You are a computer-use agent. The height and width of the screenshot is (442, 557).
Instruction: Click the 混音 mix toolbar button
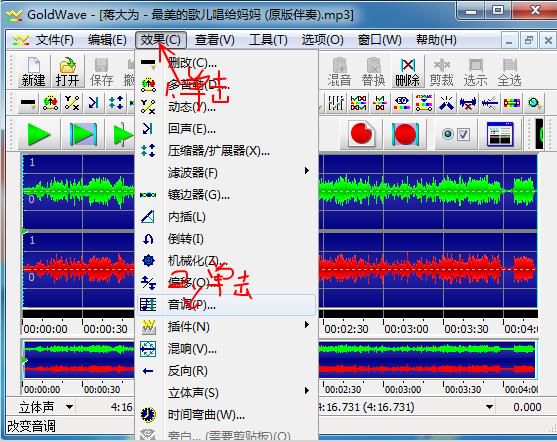pyautogui.click(x=339, y=72)
